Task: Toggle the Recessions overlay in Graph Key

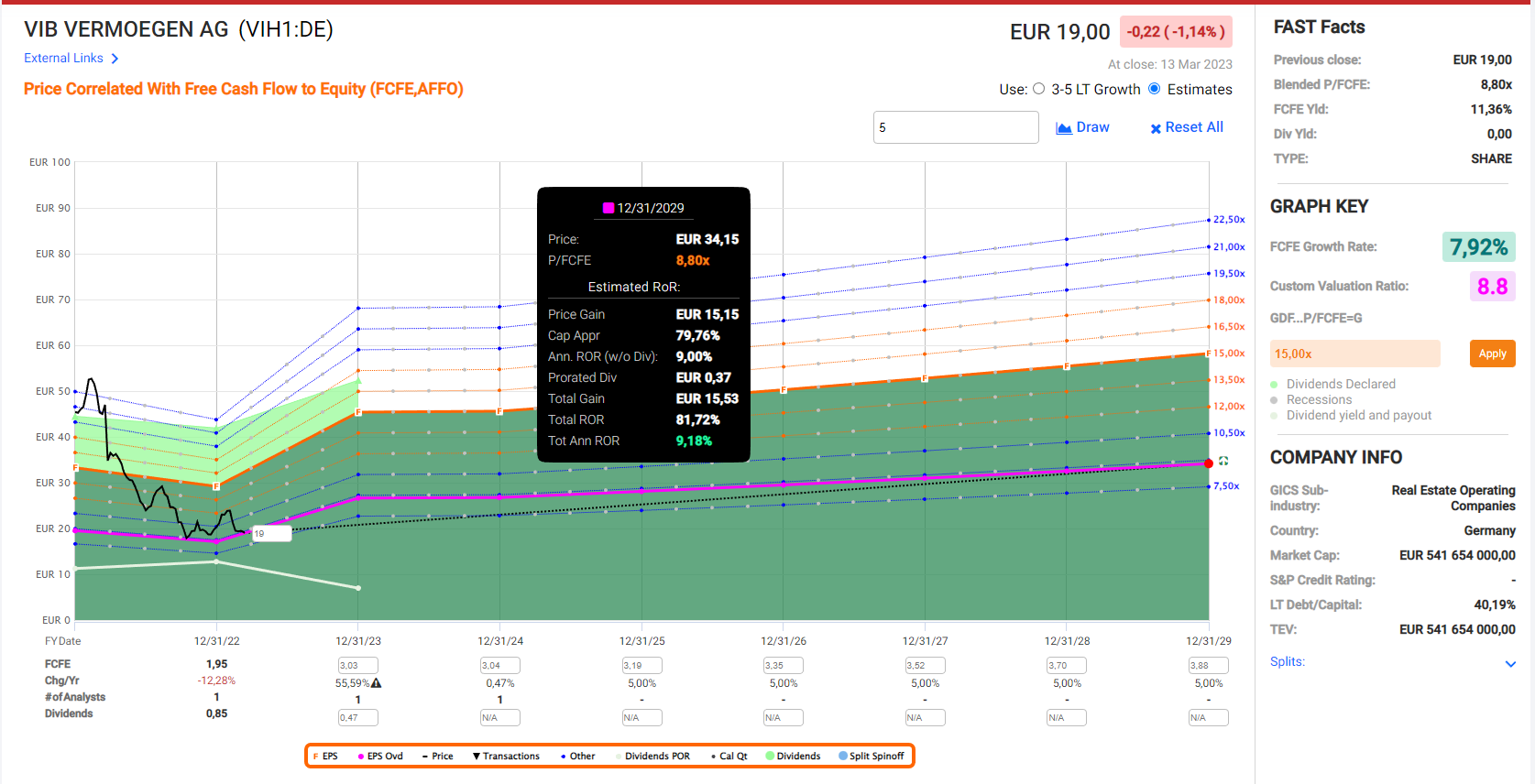Action: 1274,400
